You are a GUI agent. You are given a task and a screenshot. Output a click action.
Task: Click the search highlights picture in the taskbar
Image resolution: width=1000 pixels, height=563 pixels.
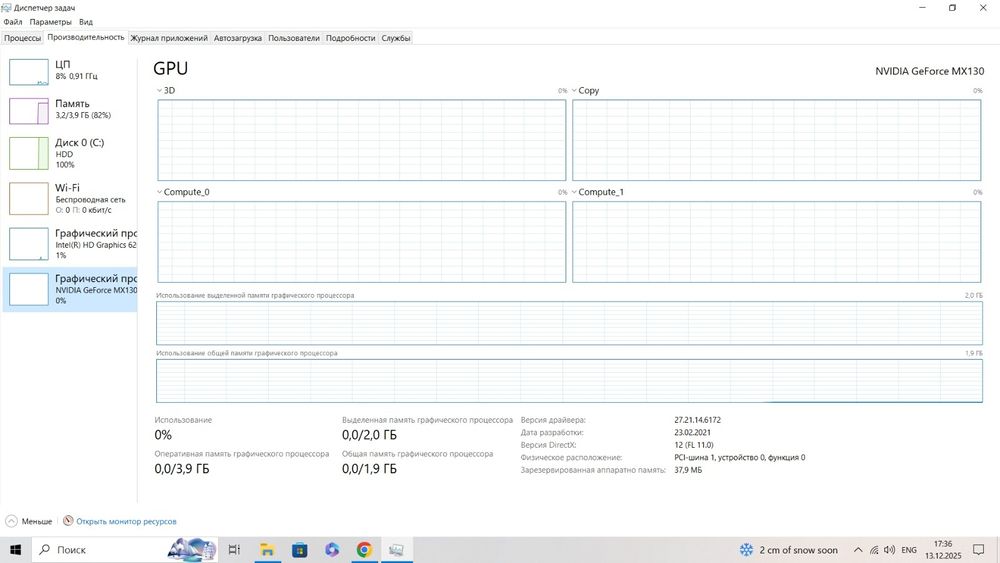[191, 550]
